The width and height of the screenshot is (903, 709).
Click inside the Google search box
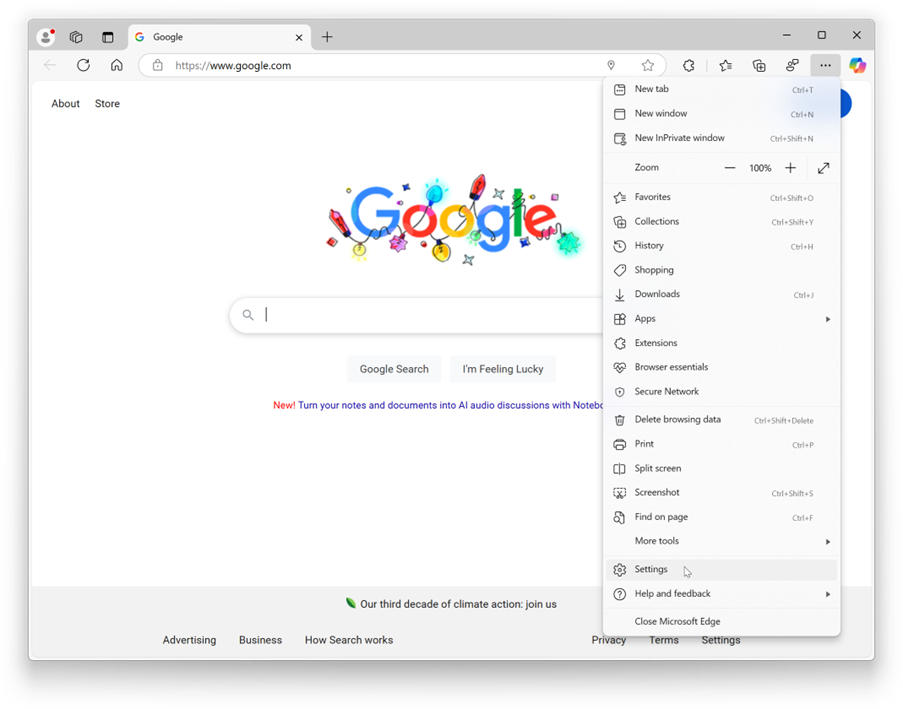tap(420, 315)
